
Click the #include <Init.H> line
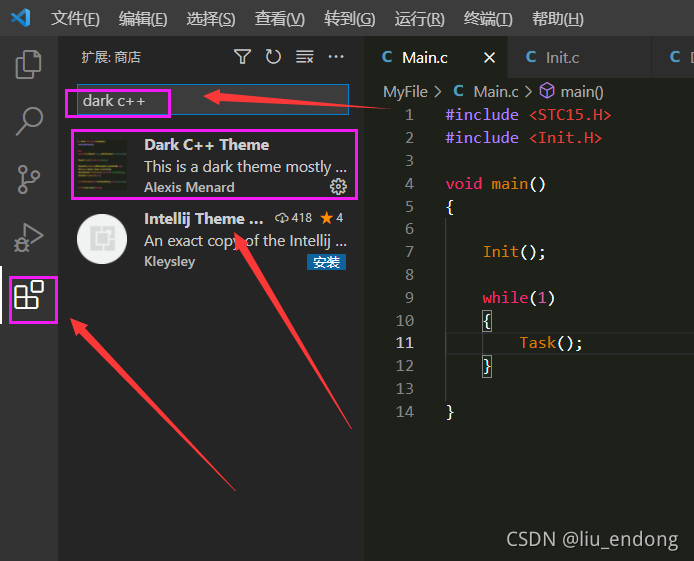[x=524, y=138]
